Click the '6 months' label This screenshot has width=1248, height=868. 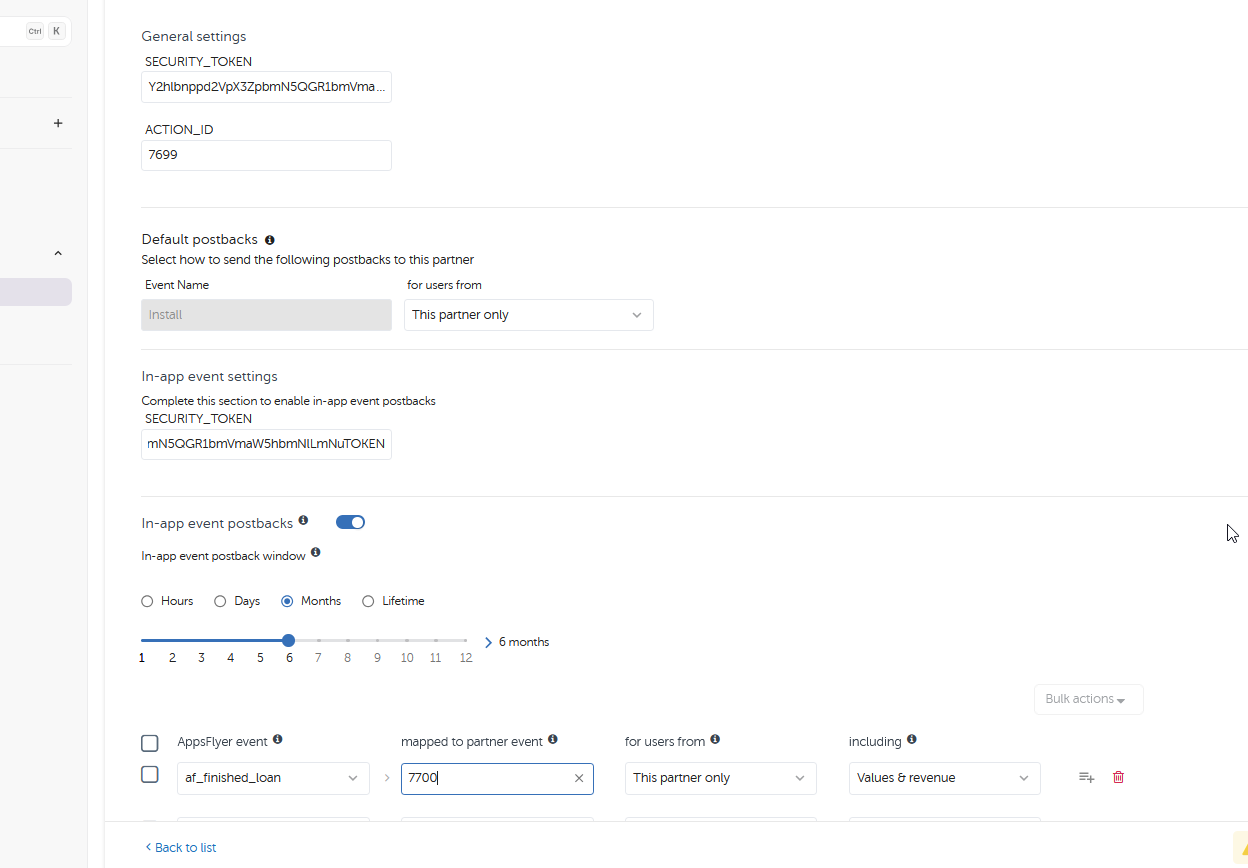(524, 642)
